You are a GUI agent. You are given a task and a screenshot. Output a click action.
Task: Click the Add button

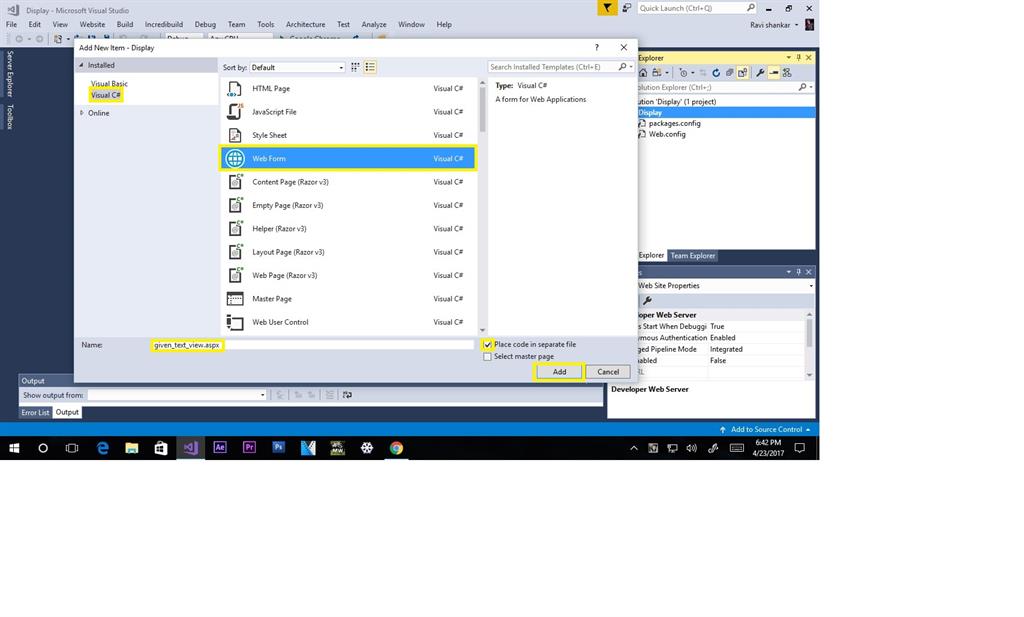[x=560, y=372]
